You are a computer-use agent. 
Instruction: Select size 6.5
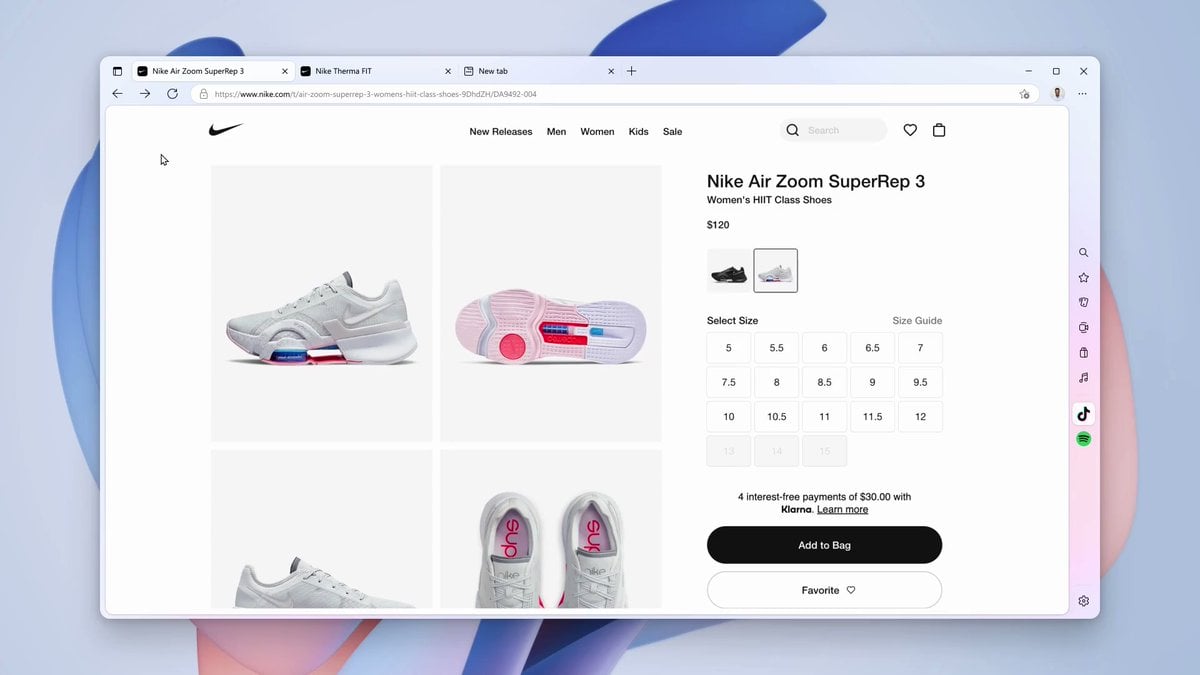click(872, 348)
